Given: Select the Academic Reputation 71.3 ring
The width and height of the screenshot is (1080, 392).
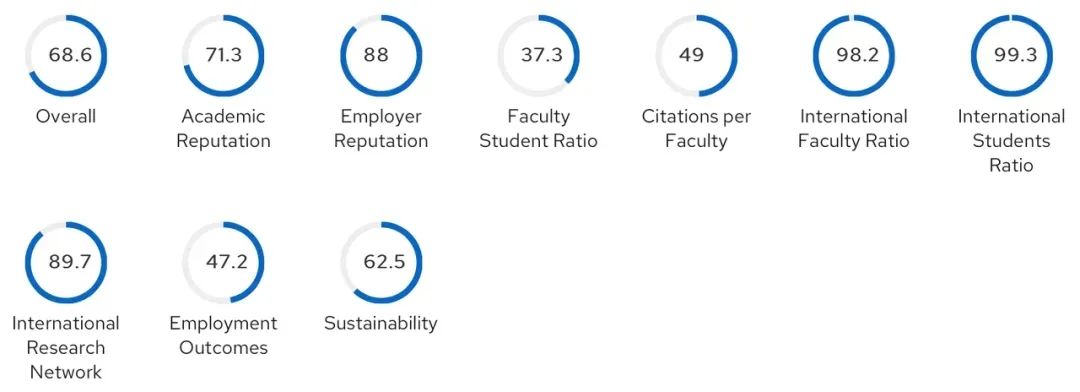Looking at the screenshot, I should 223,56.
